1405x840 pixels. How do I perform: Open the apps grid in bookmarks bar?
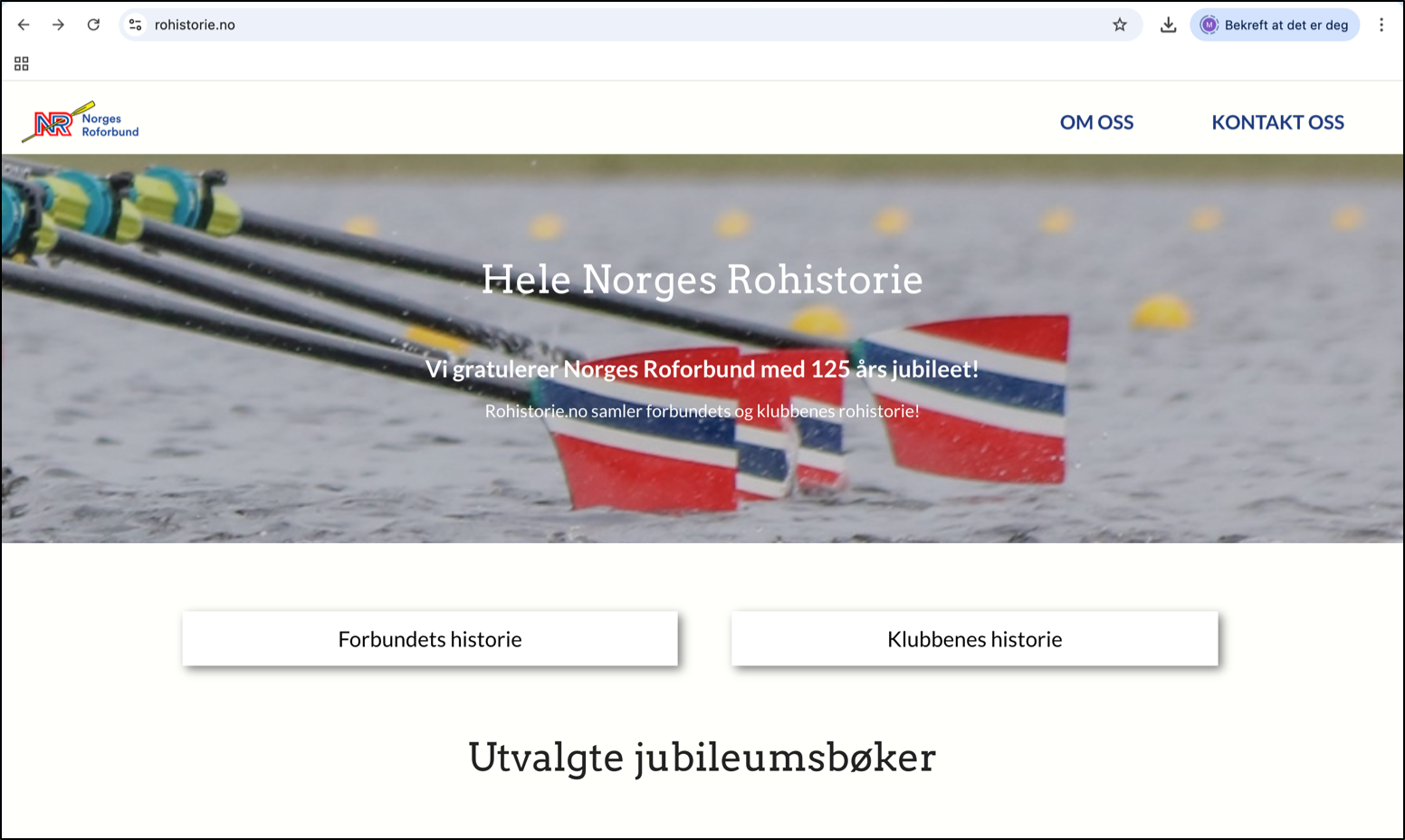pos(22,63)
